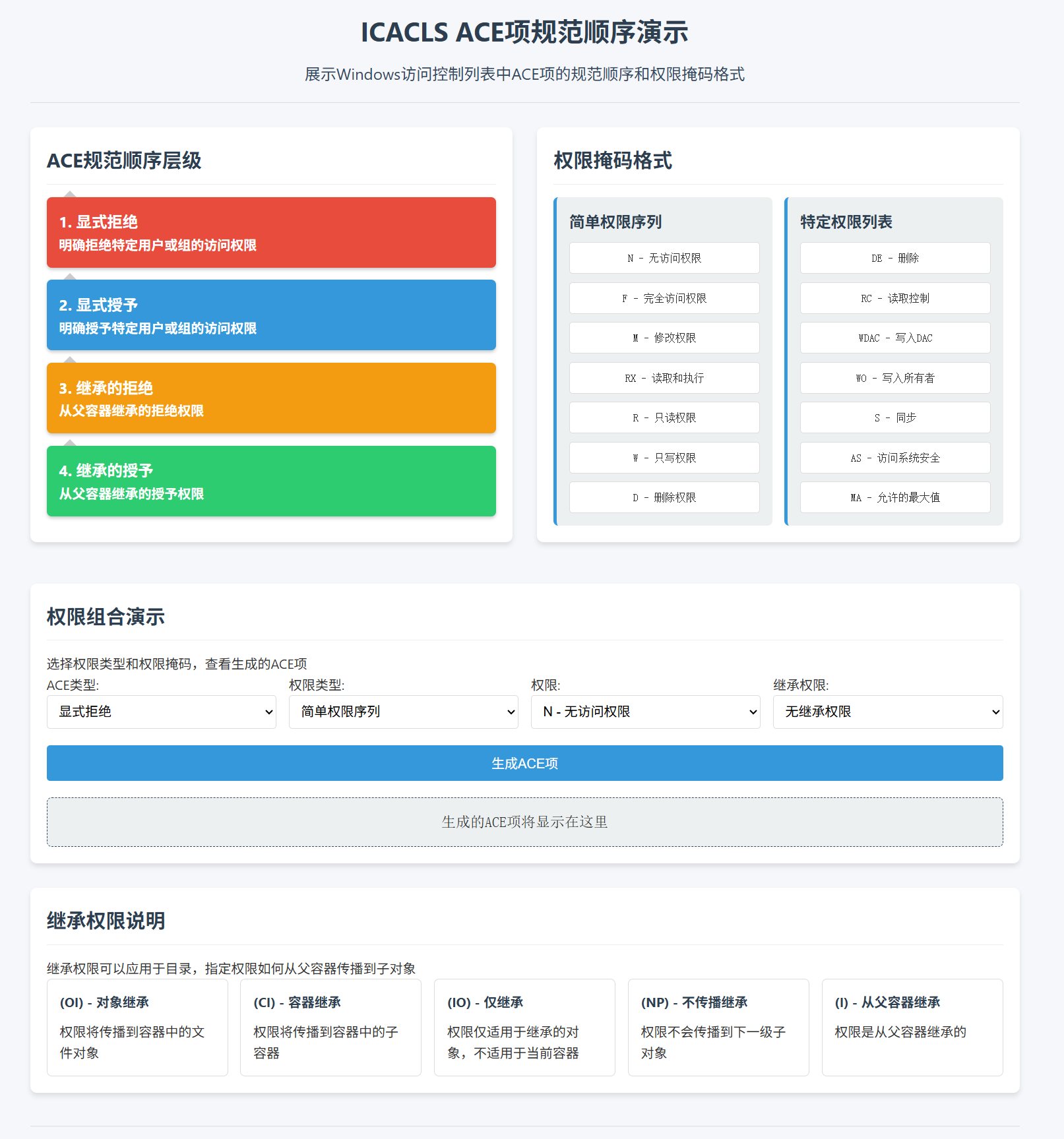Screen dimensions: 1064x1139
Task: Click the page title ICACLS ACE项规范顺序演示
Action: (525, 32)
